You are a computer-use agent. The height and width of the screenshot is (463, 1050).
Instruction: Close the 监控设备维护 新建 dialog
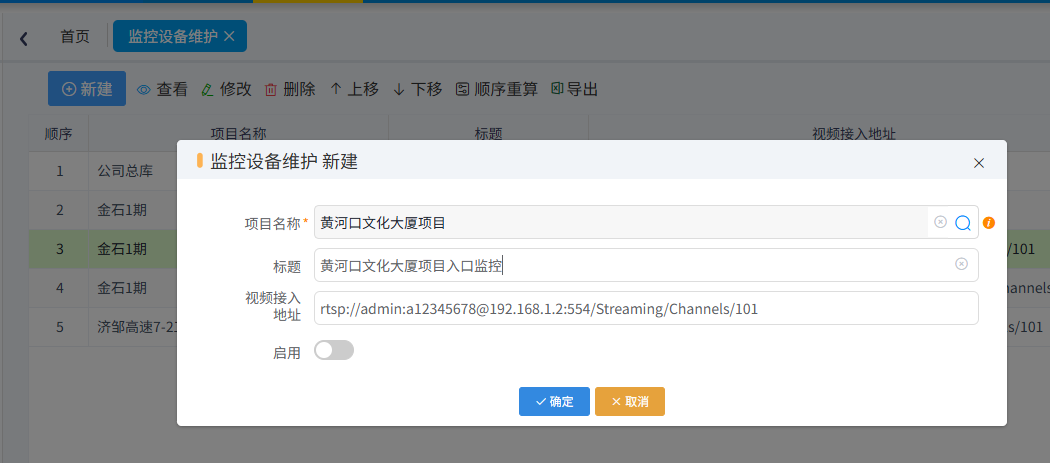[979, 163]
